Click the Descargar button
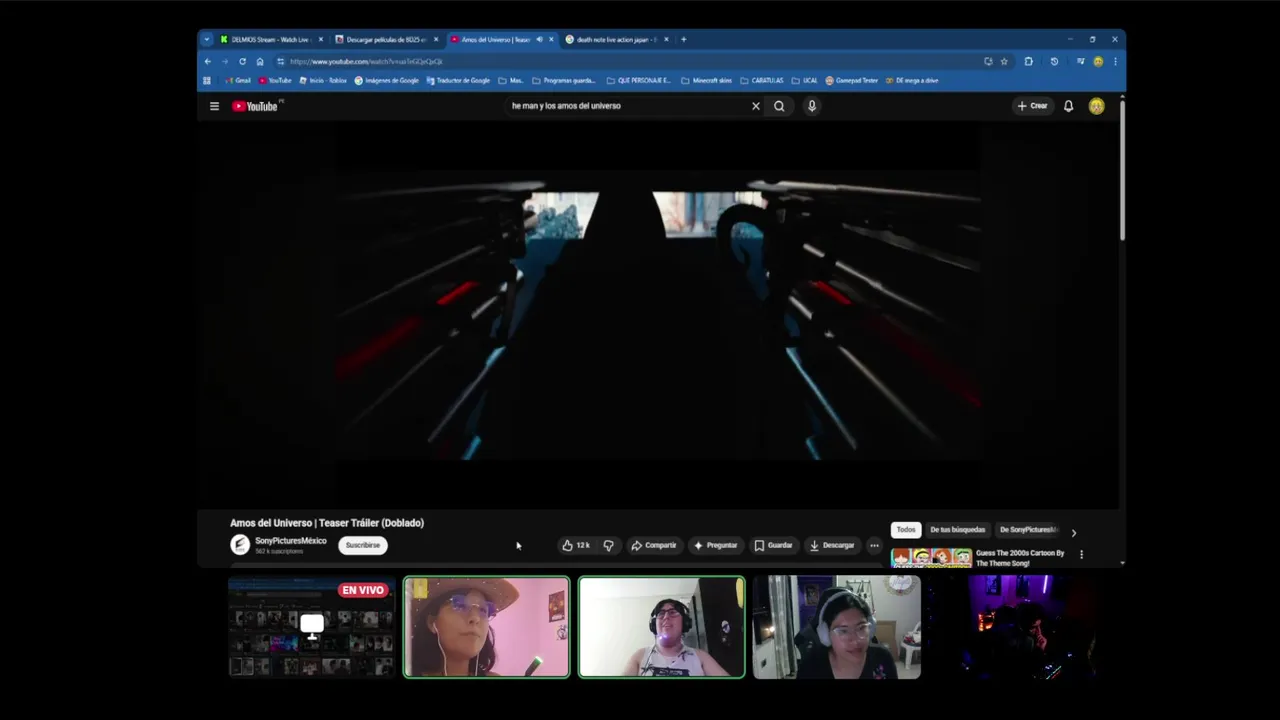The width and height of the screenshot is (1280, 720). click(x=832, y=545)
